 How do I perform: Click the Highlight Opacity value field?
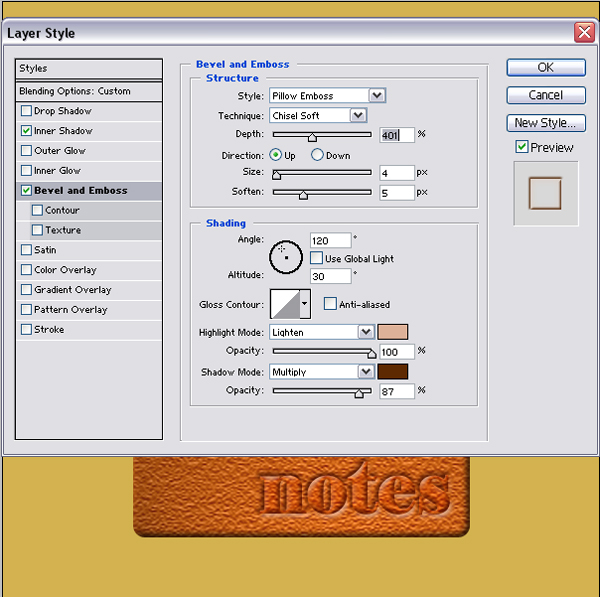[x=397, y=352]
